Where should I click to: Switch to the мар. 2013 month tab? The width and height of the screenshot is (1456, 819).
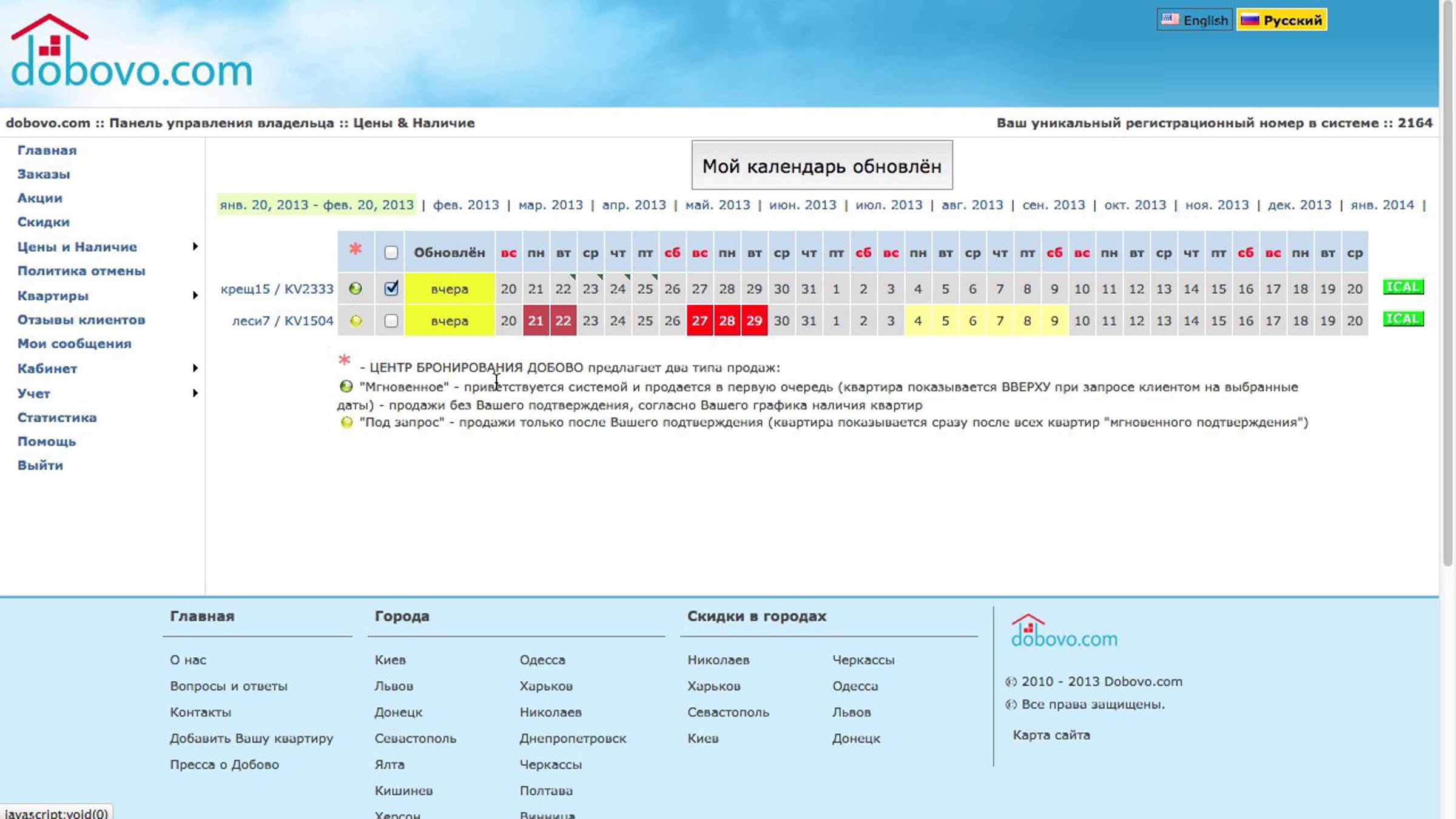coord(550,205)
